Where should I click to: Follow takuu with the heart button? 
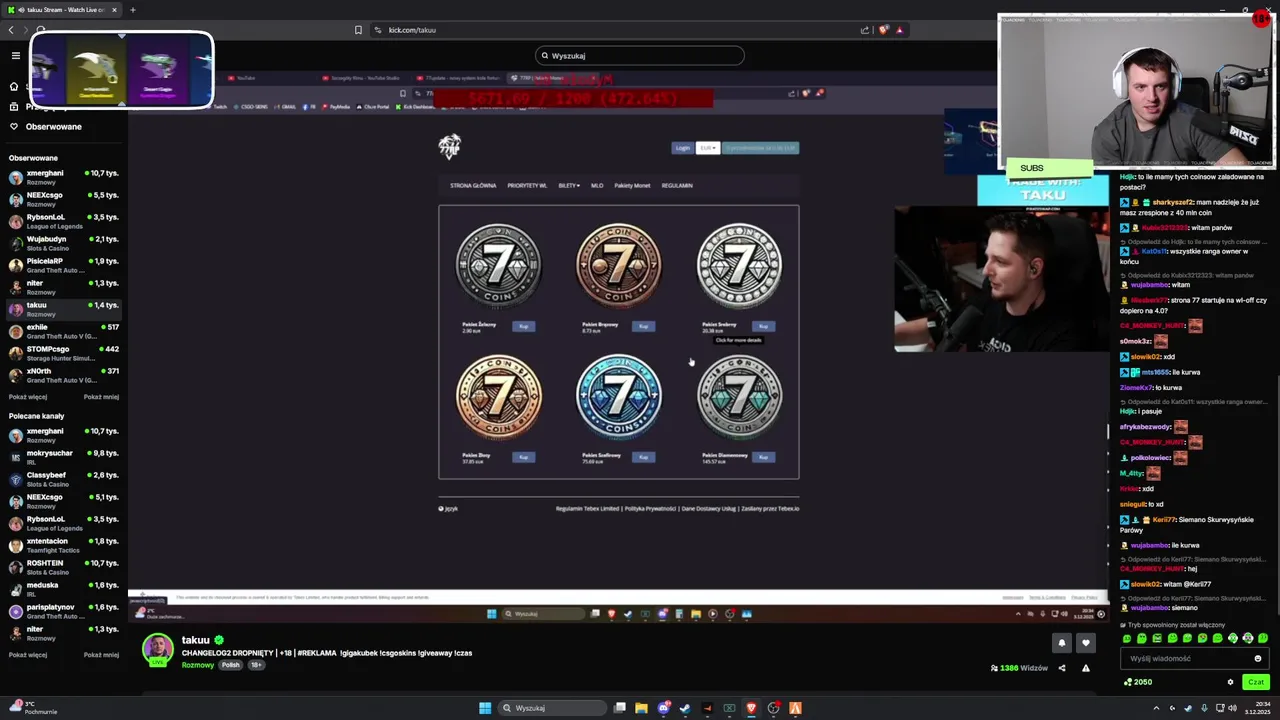pos(1086,643)
